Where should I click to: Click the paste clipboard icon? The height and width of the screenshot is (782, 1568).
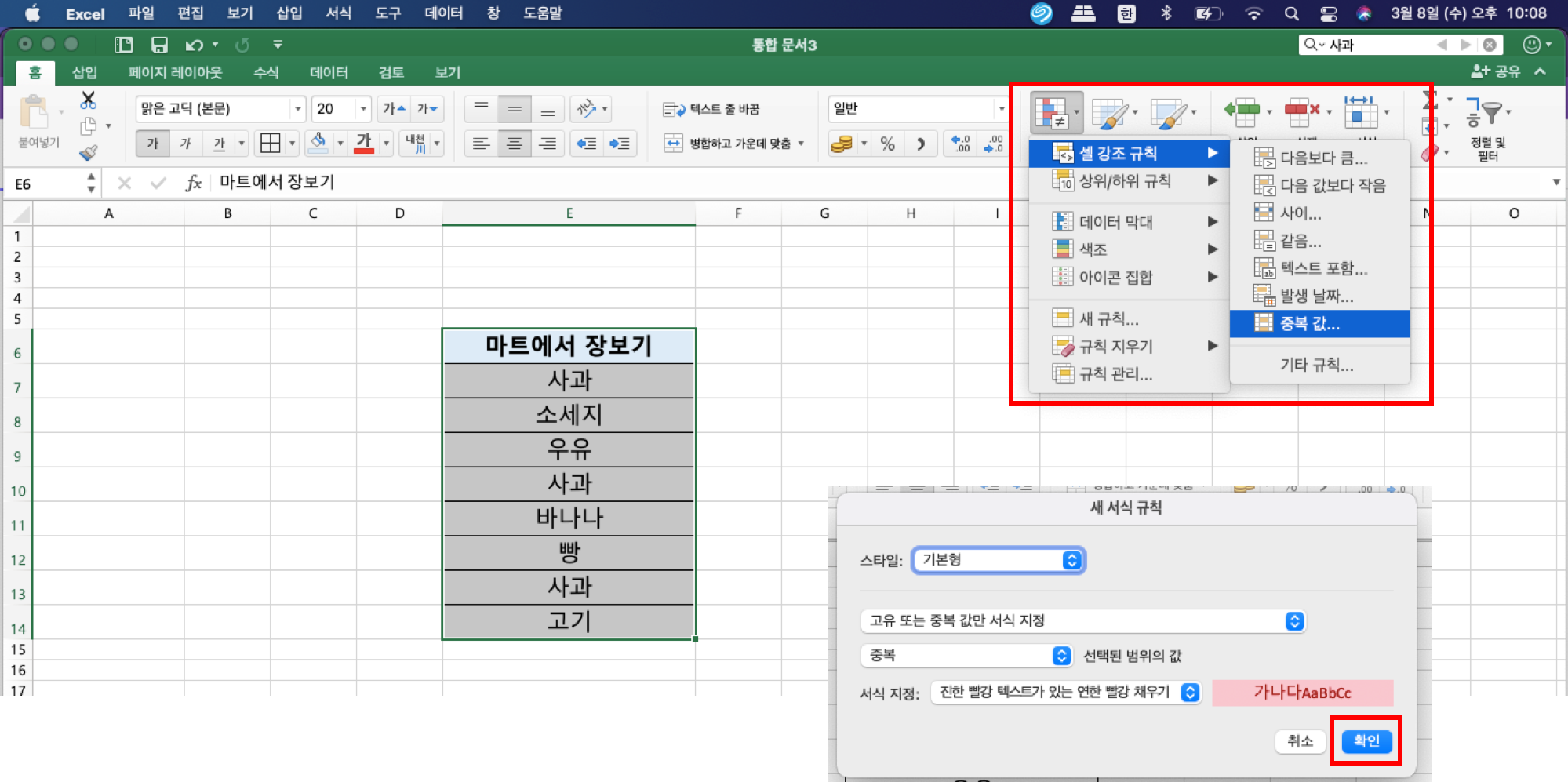[x=34, y=112]
